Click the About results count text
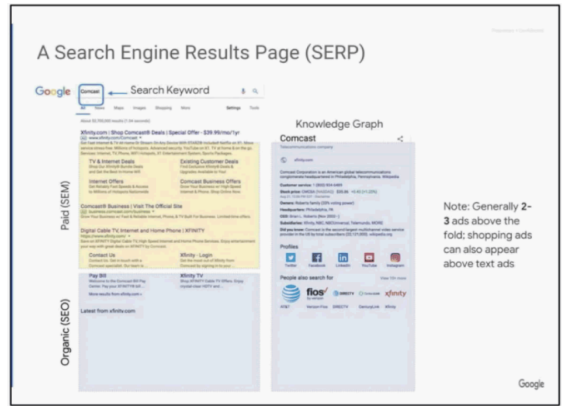This screenshot has width=567, height=406. click(x=115, y=121)
